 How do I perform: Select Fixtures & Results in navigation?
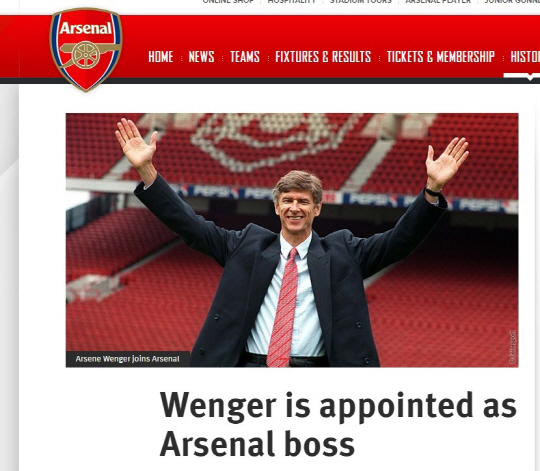[x=323, y=57]
